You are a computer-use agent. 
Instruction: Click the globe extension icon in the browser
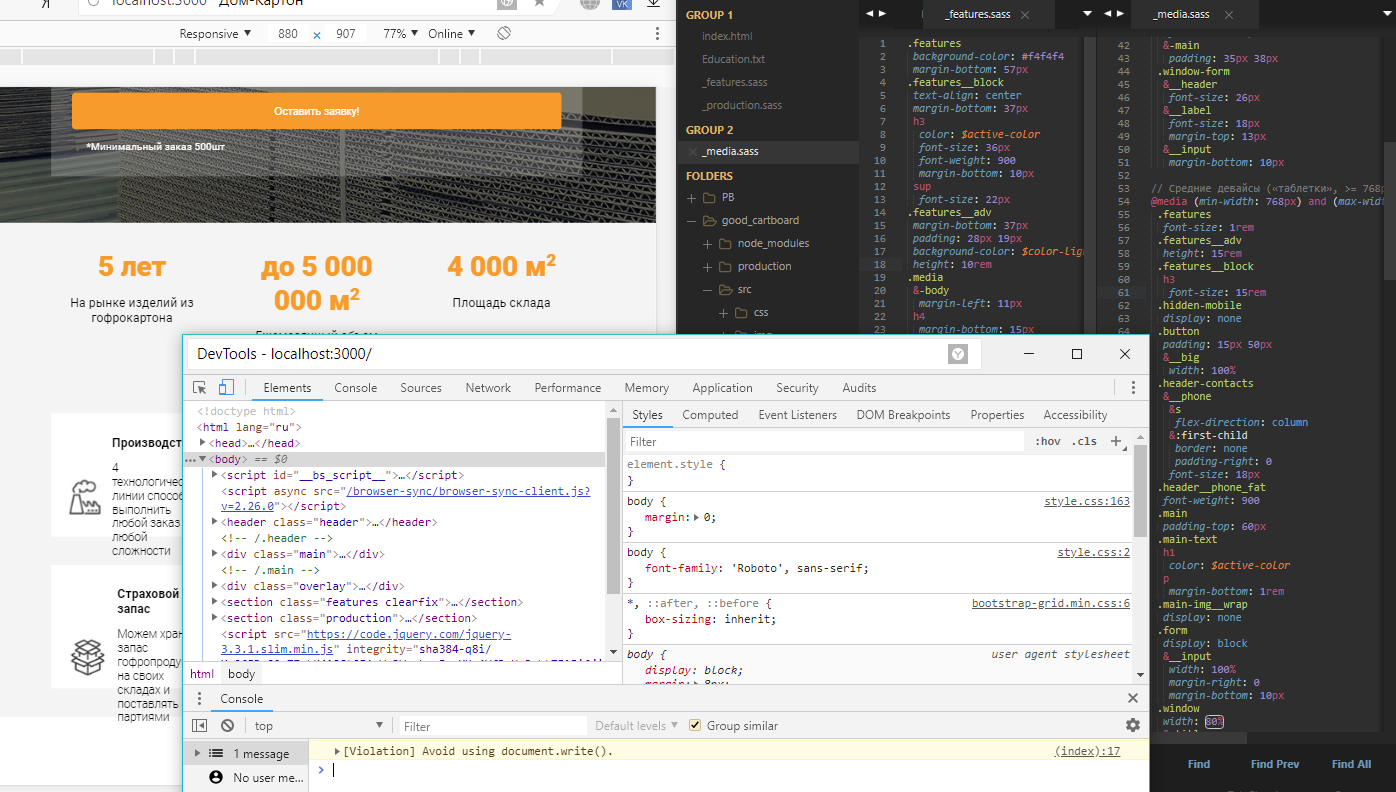[591, 4]
